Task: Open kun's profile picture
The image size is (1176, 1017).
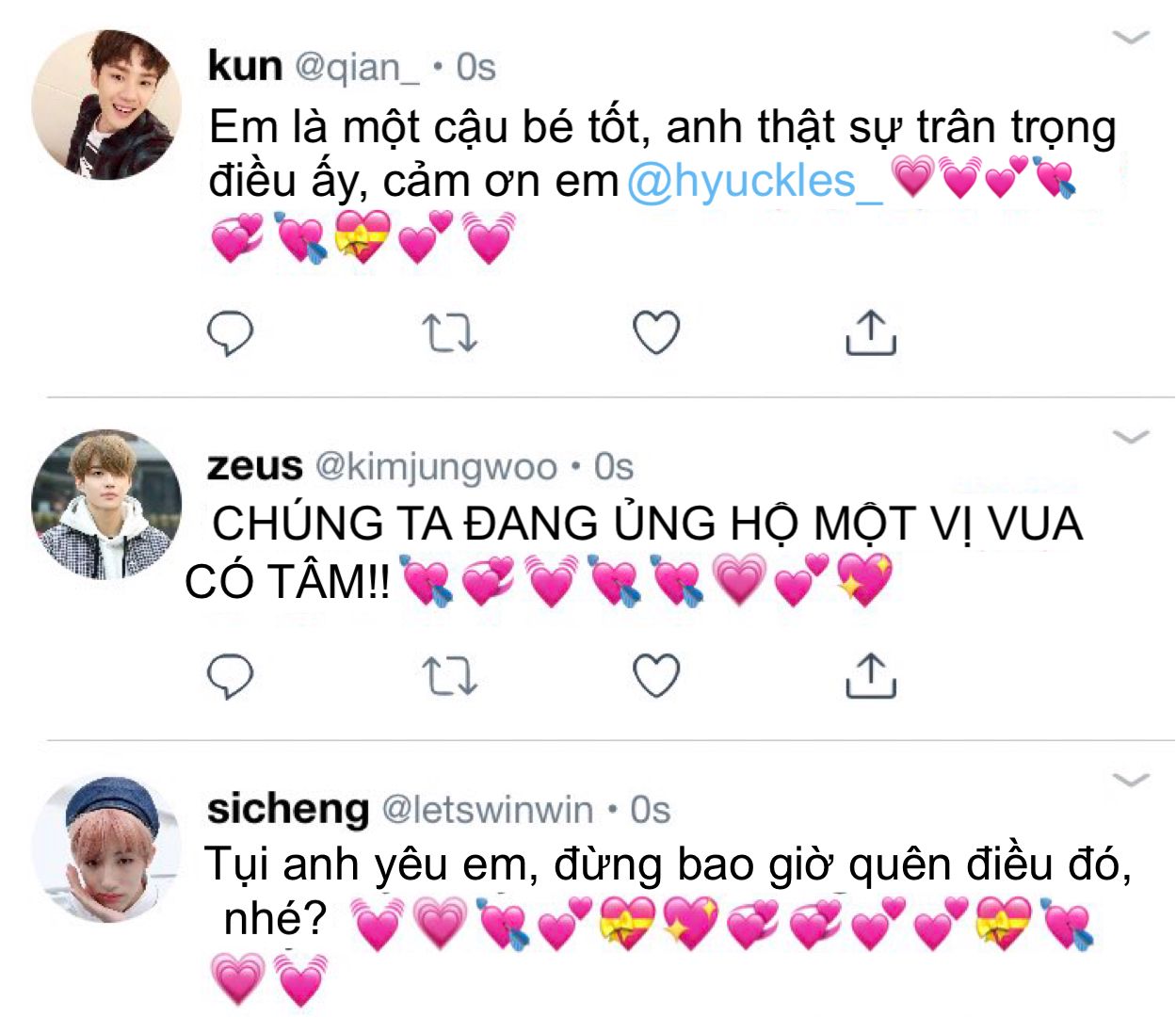Action: (x=106, y=105)
